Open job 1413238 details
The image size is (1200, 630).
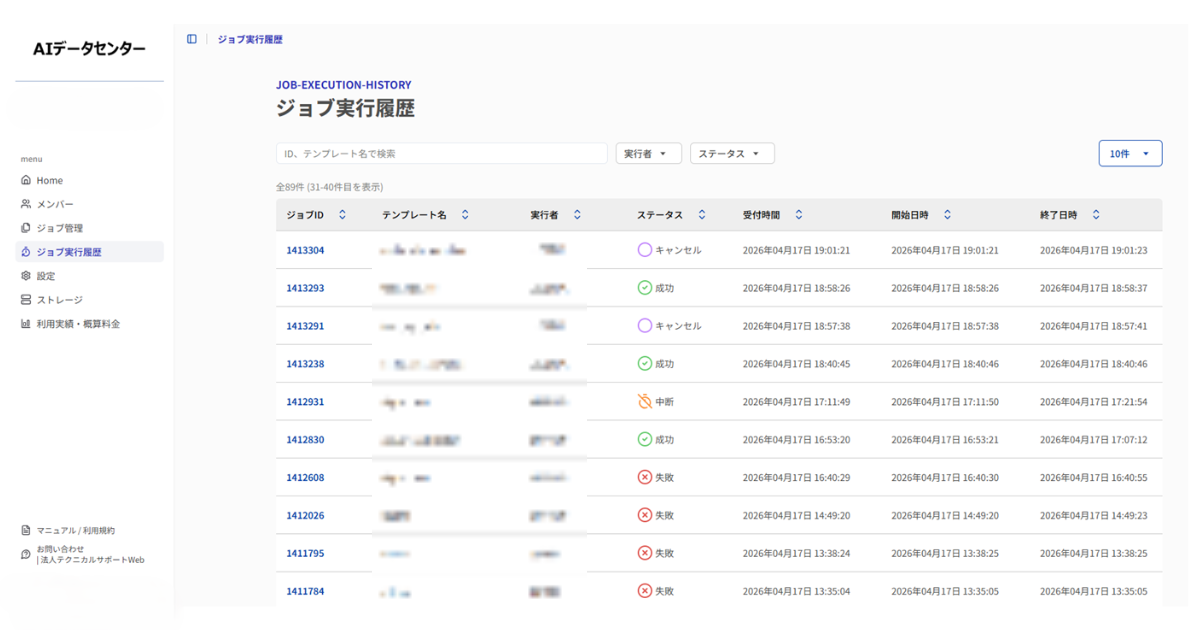coord(305,364)
